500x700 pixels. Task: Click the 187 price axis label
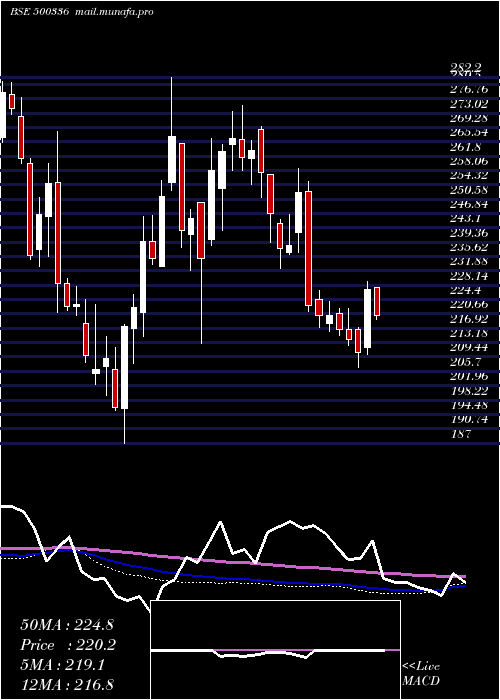click(x=460, y=433)
